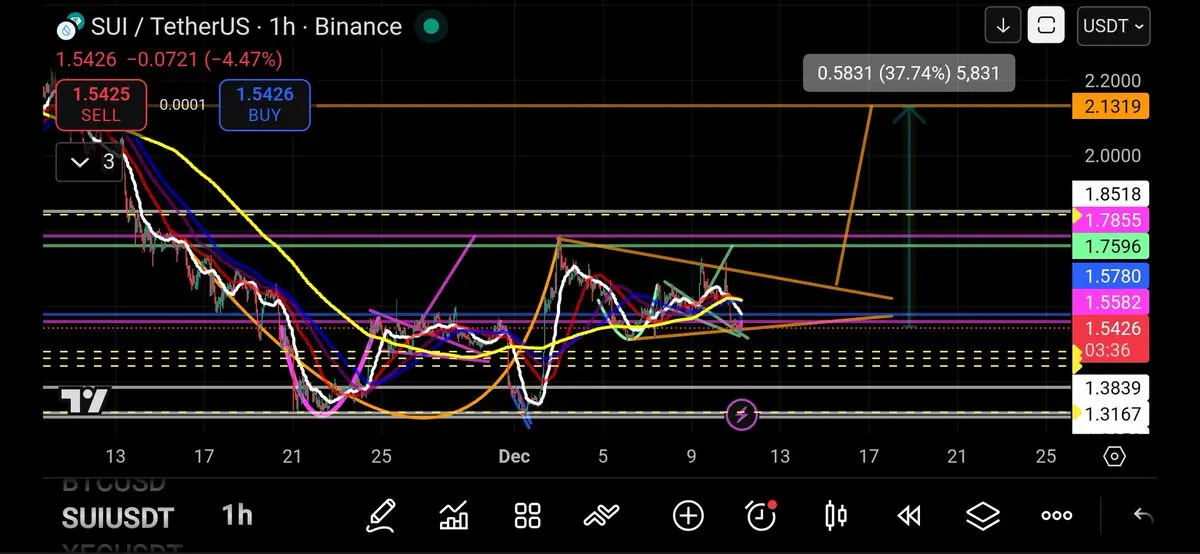Select the 1.5582 pink price label
1200x554 pixels.
tap(1109, 302)
